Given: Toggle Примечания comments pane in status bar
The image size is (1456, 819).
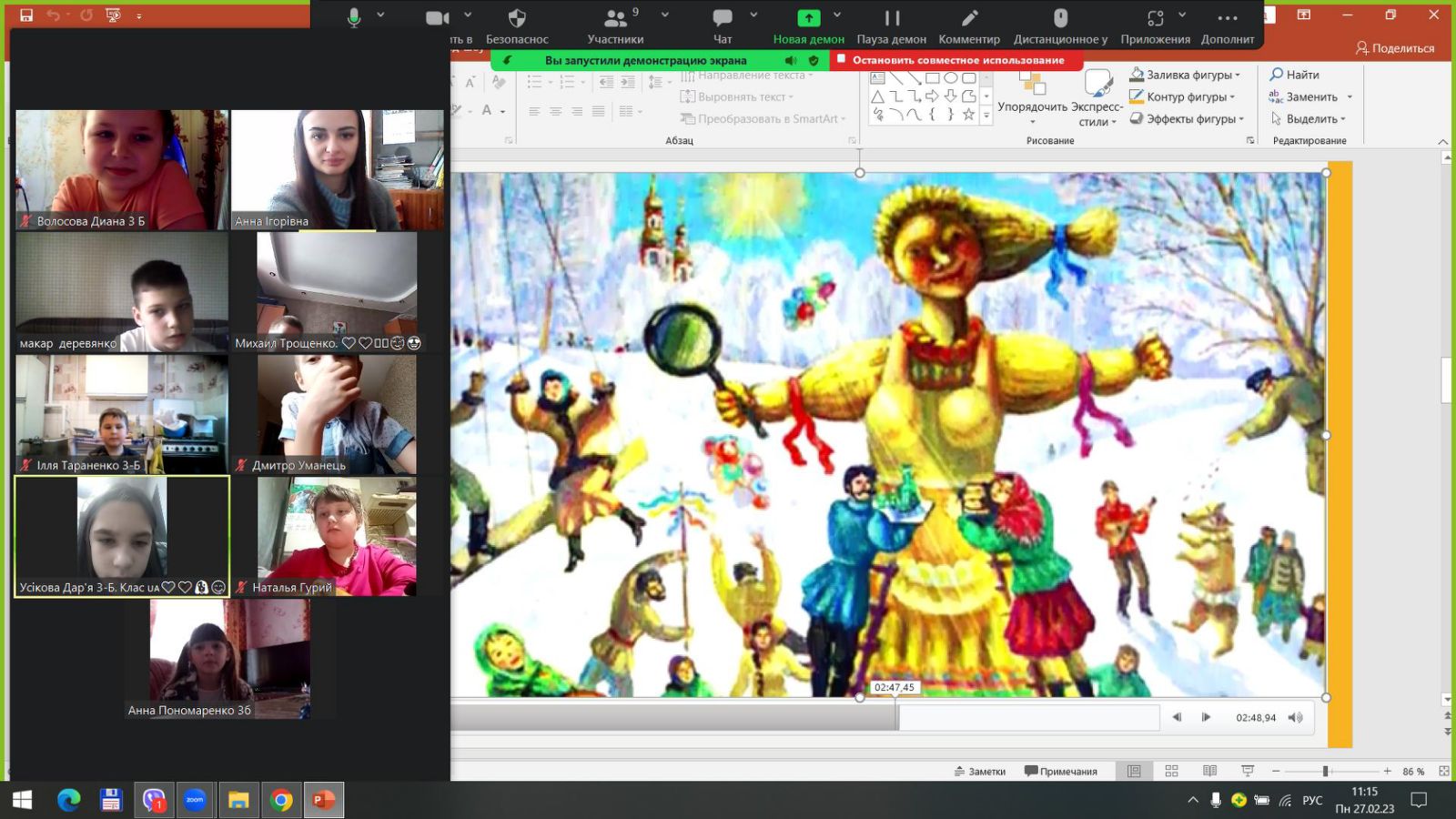Looking at the screenshot, I should pos(1061,771).
